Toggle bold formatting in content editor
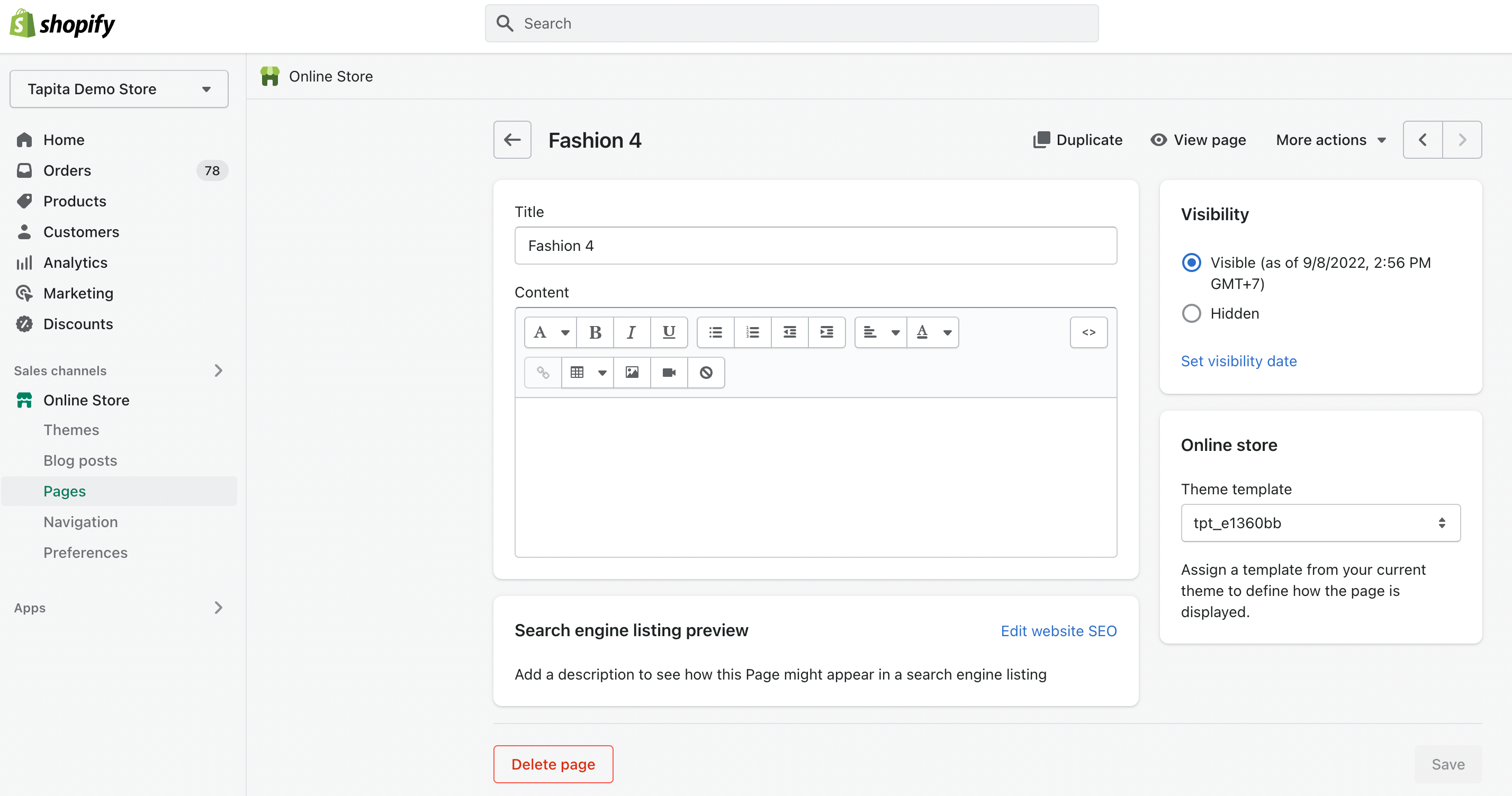Image resolution: width=1512 pixels, height=796 pixels. (x=595, y=332)
